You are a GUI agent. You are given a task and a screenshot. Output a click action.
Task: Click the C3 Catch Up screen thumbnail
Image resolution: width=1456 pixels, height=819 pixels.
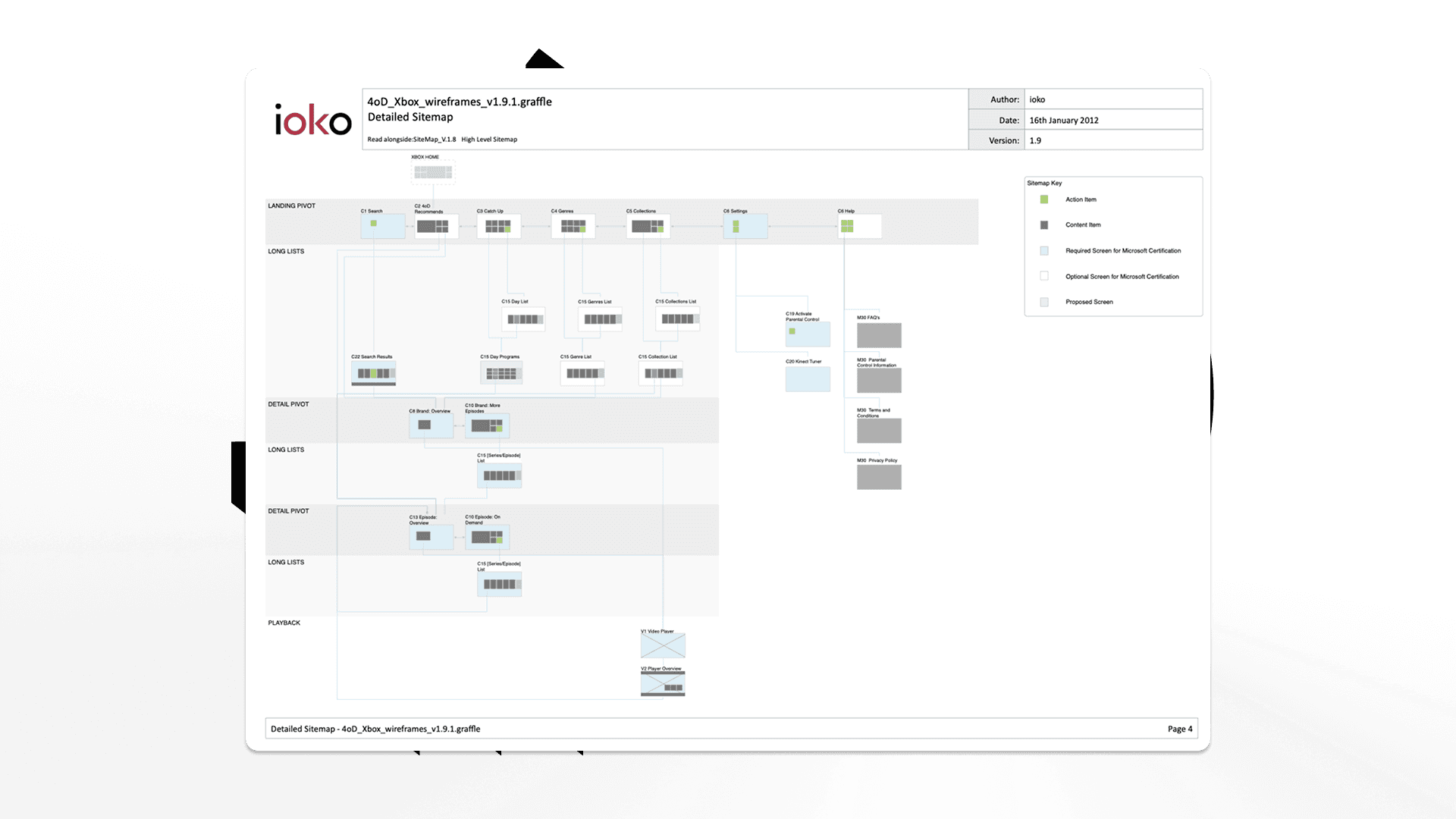point(498,226)
